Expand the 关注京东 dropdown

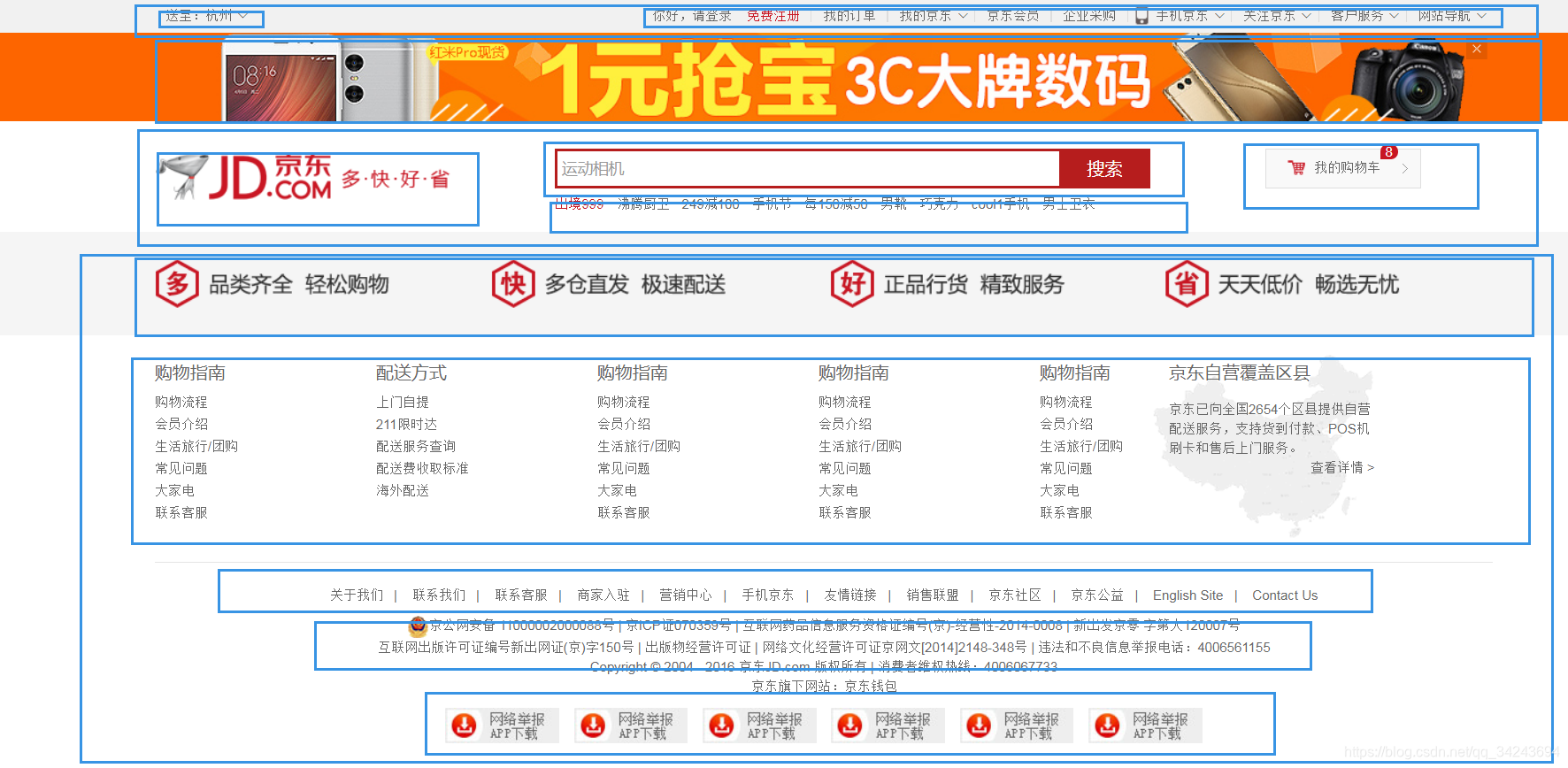click(x=1277, y=16)
